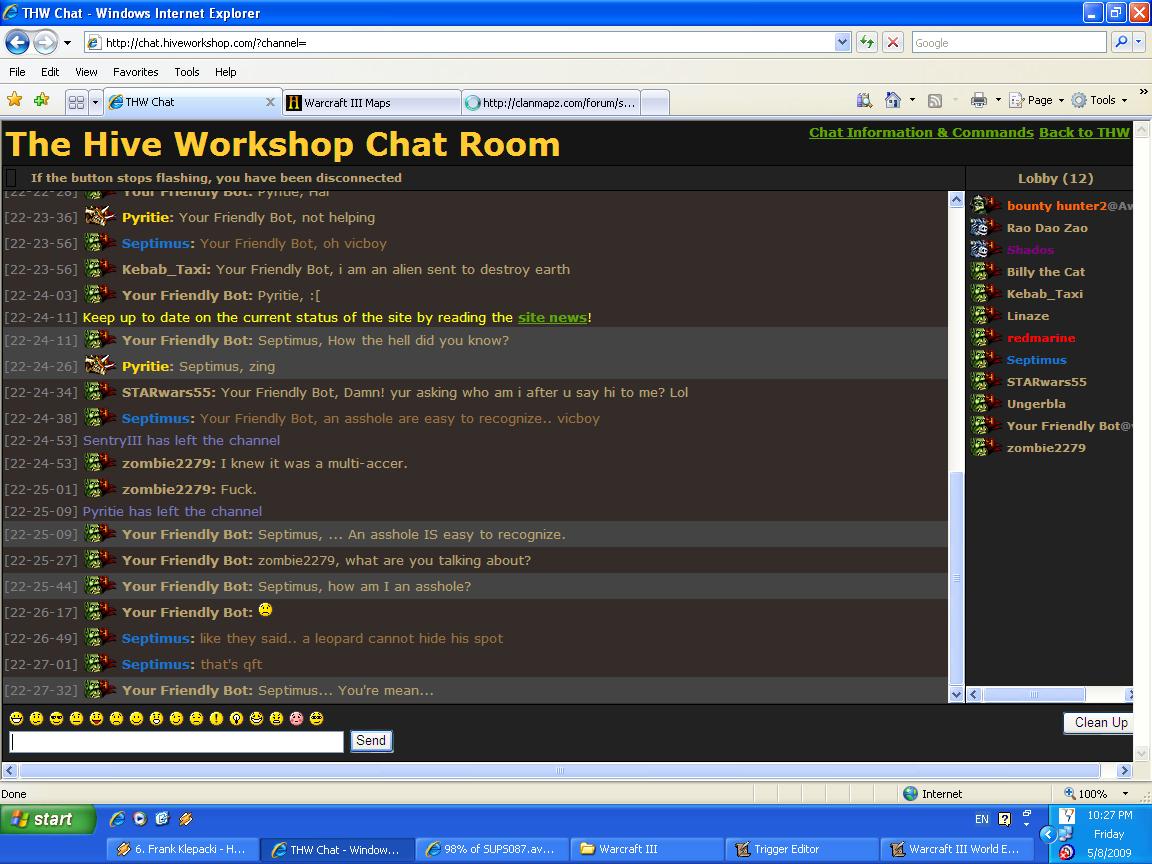The image size is (1152, 864).
Task: Click the Add to Favorites star-plus icon
Action: (41, 100)
